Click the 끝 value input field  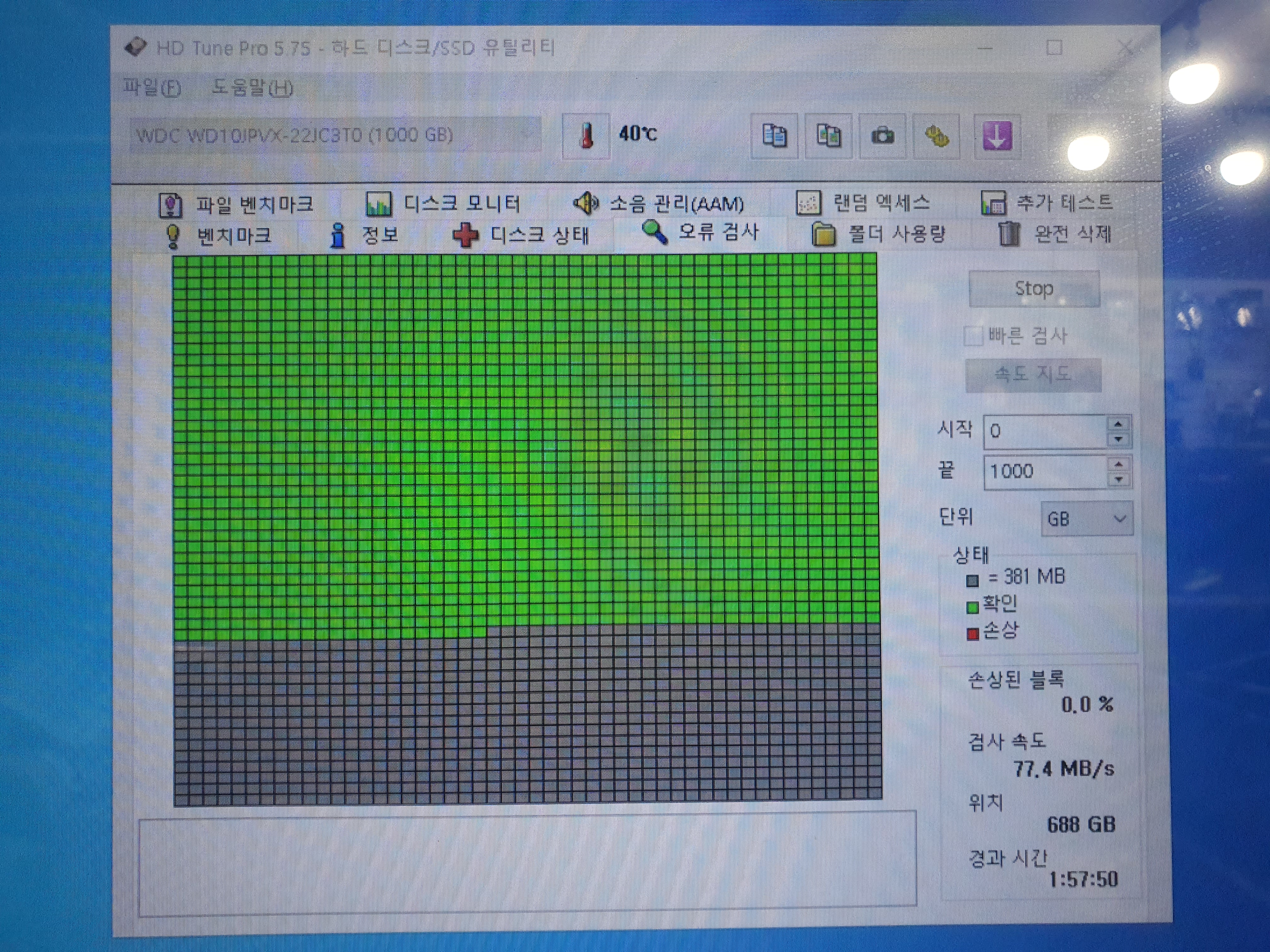coord(1045,472)
